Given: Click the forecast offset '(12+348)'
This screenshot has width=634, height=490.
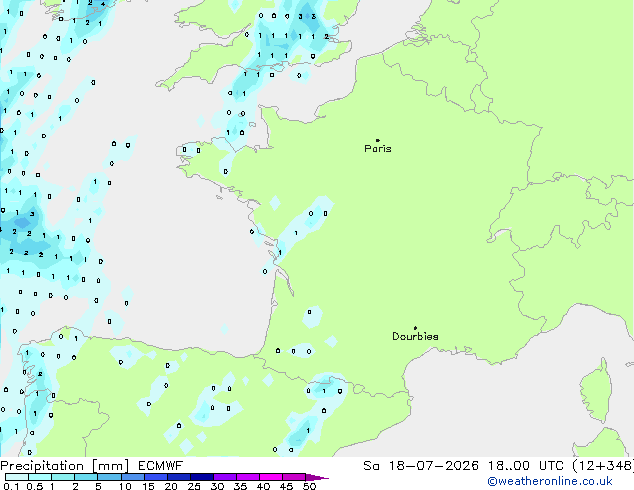Looking at the screenshot, I should point(603,466).
